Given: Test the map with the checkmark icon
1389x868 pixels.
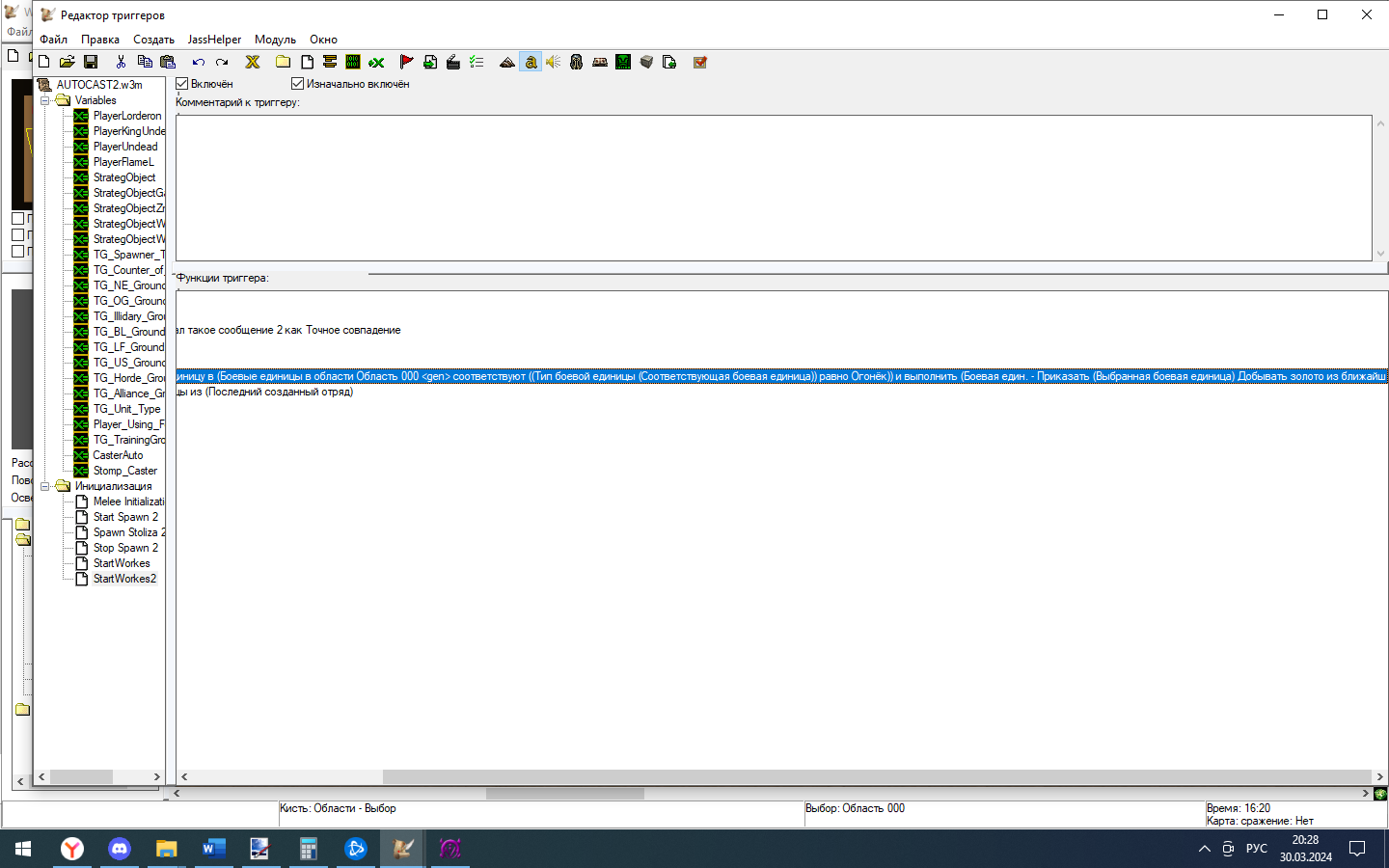Looking at the screenshot, I should 700,62.
